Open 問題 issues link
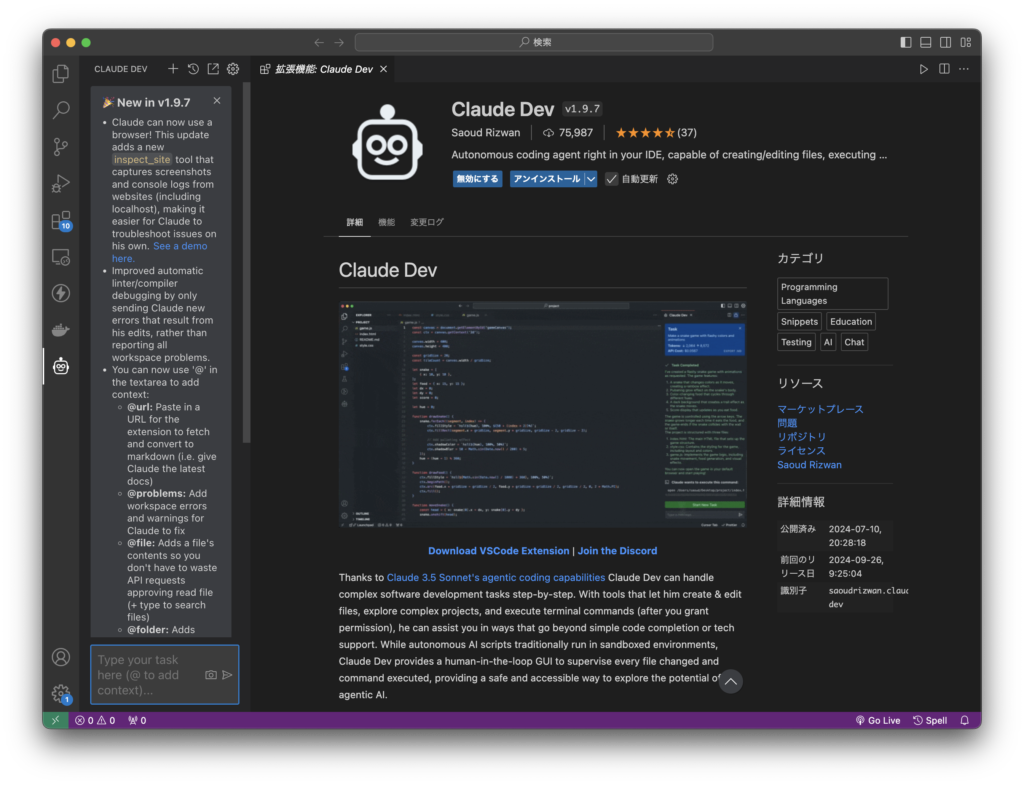 point(787,423)
